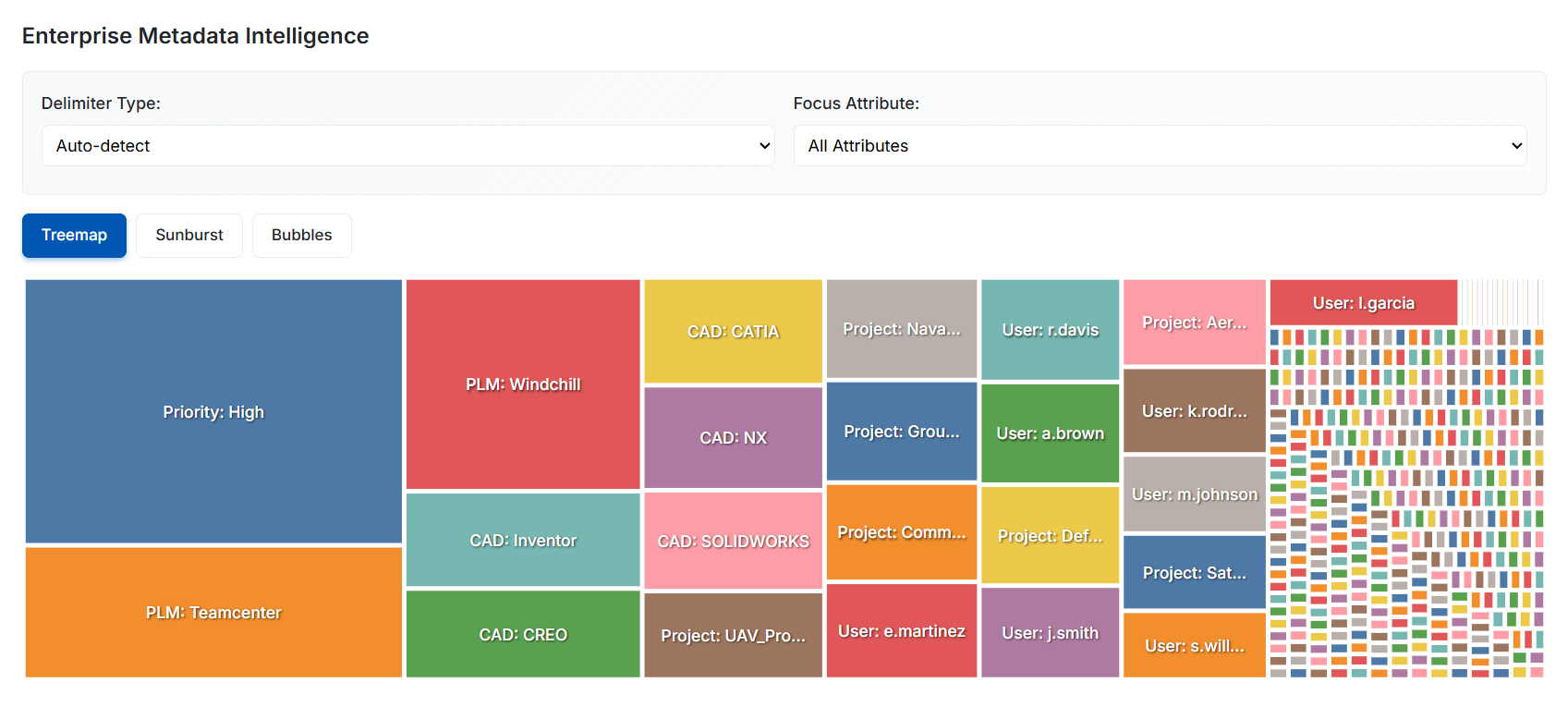Click the Project: Sat... tile

[1195, 572]
